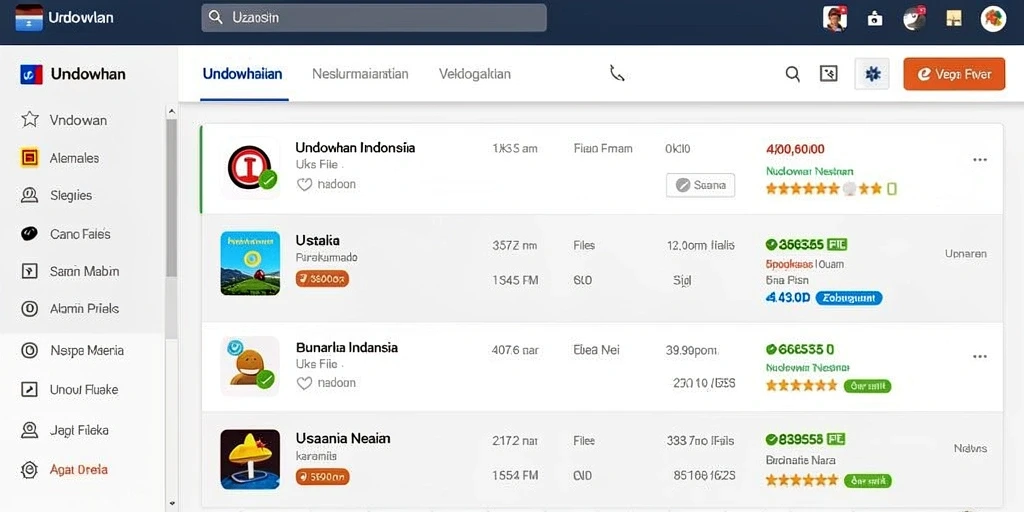Click the image frame icon near search
Viewport: 1024px width, 512px height.
[828, 74]
